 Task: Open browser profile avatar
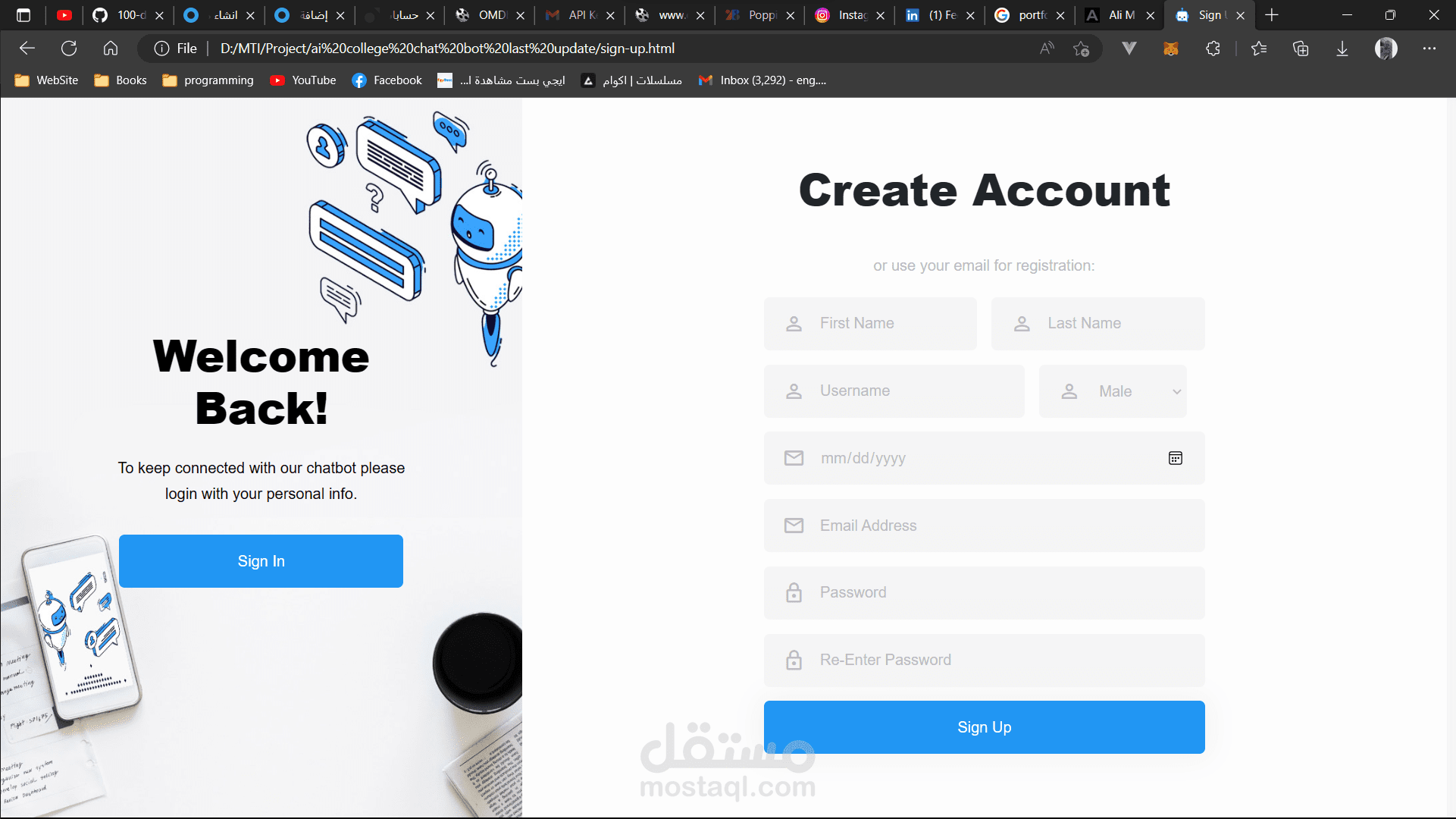click(1386, 49)
